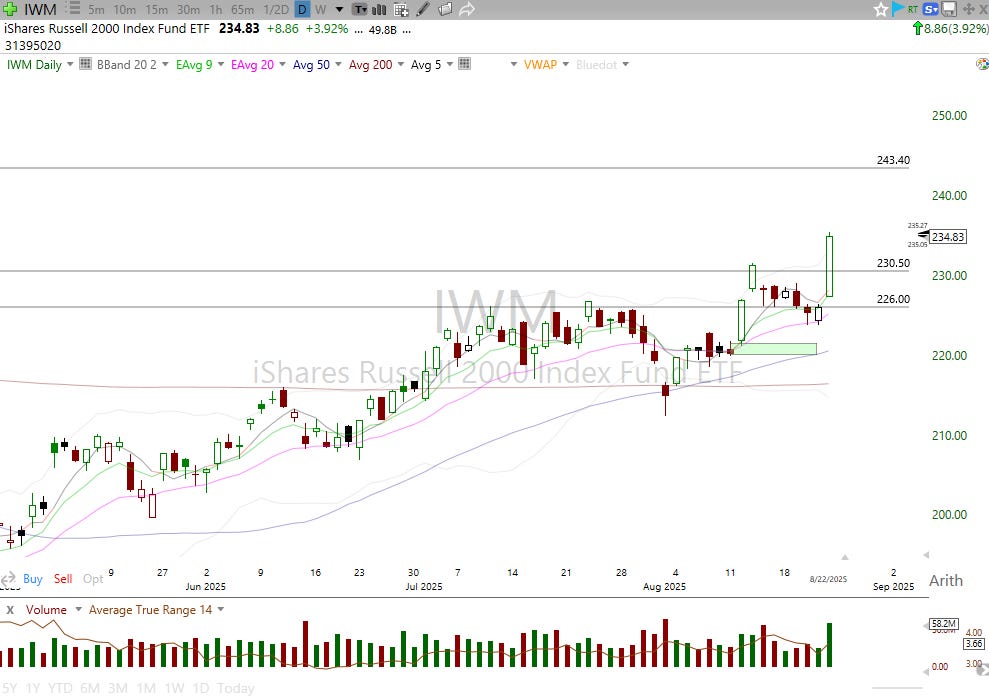Click the favorite star icon
The height and width of the screenshot is (699, 989).
tap(881, 9)
